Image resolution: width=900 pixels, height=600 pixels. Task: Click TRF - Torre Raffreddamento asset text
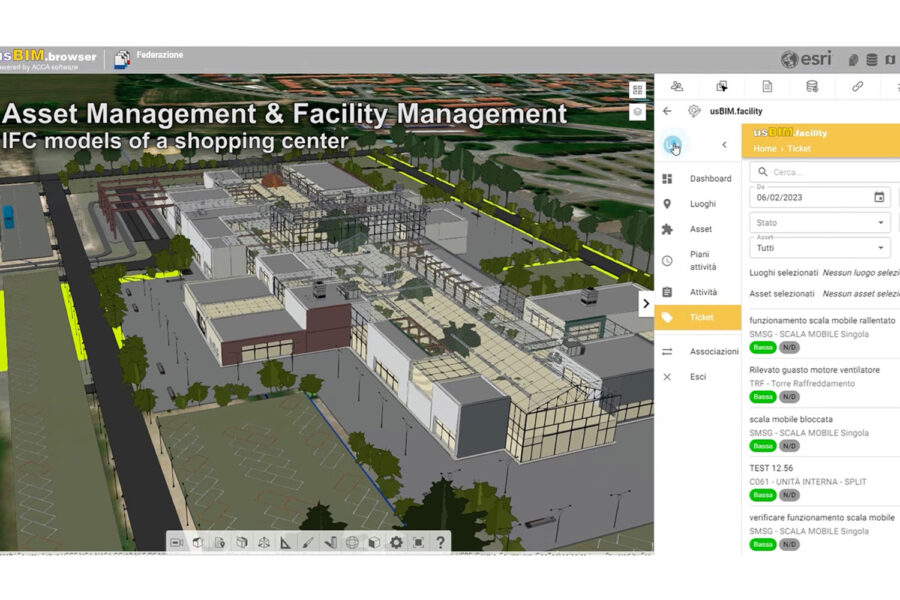[x=802, y=384]
